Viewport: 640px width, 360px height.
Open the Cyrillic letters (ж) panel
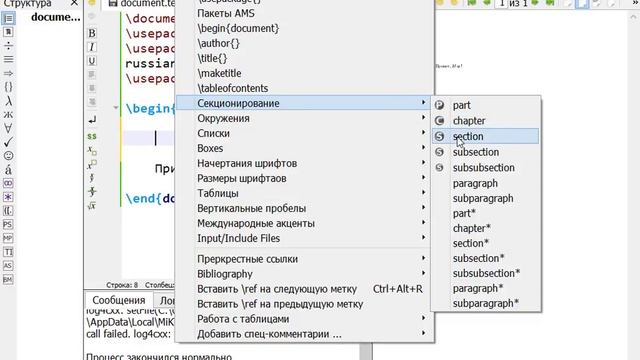point(8,115)
